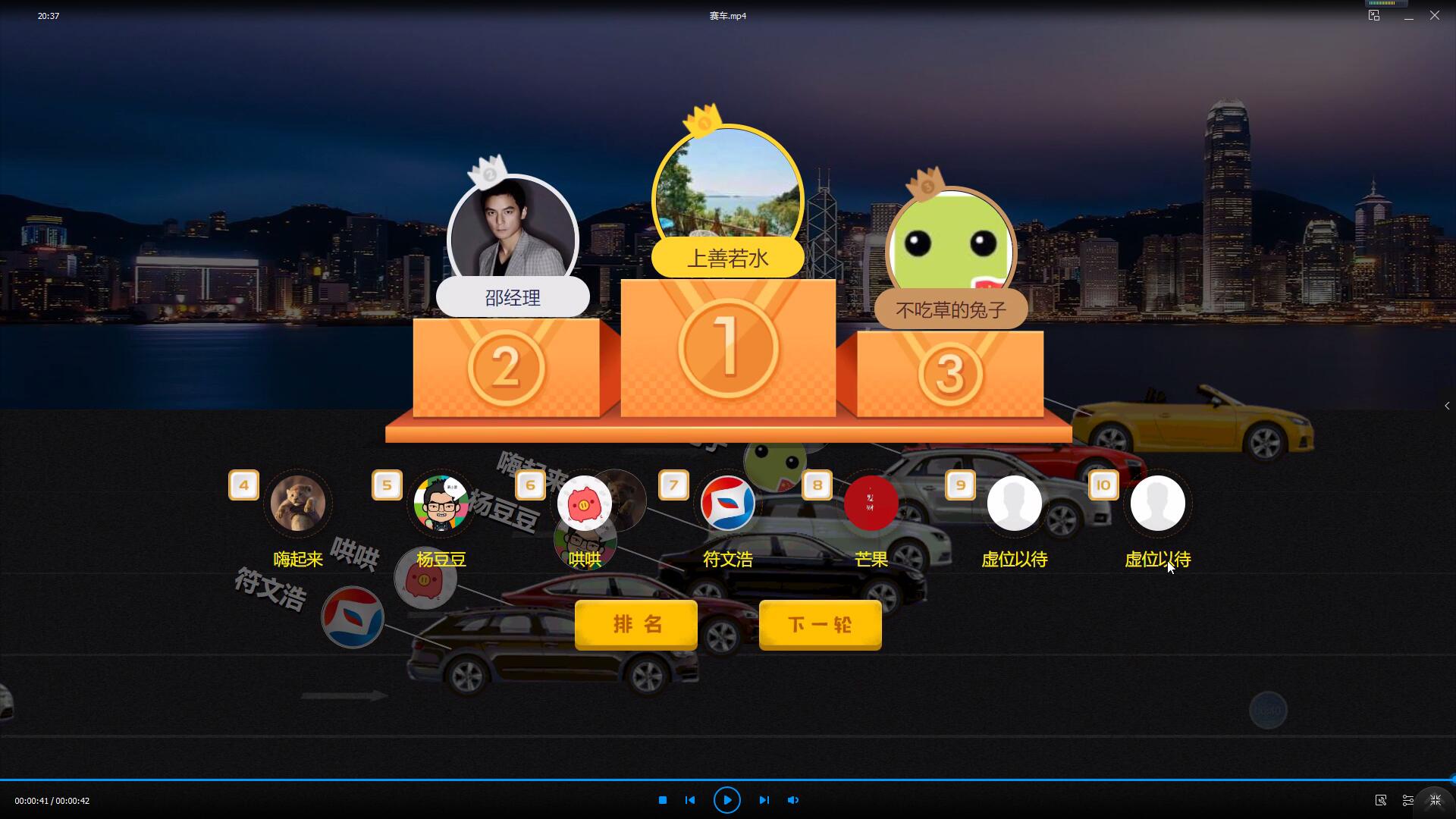Image resolution: width=1456 pixels, height=819 pixels.
Task: Click the 下一轮 next round button
Action: [x=820, y=624]
